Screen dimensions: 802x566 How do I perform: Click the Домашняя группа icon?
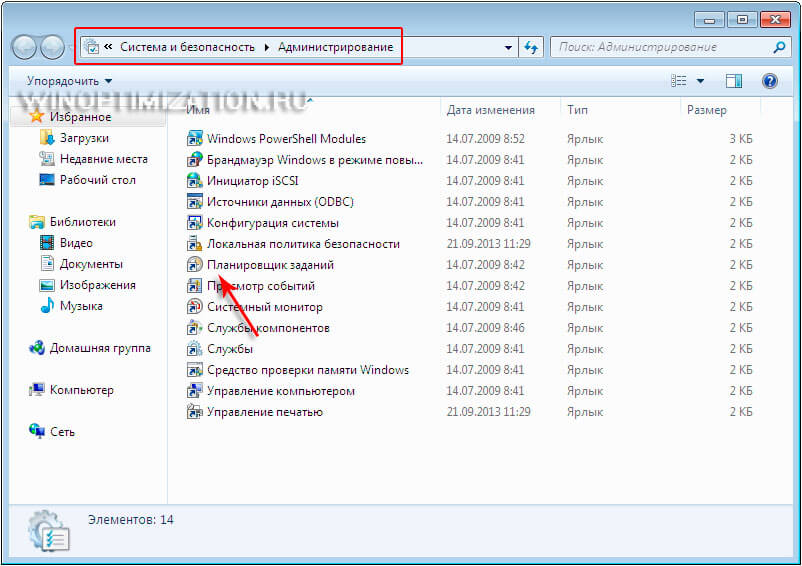[37, 348]
